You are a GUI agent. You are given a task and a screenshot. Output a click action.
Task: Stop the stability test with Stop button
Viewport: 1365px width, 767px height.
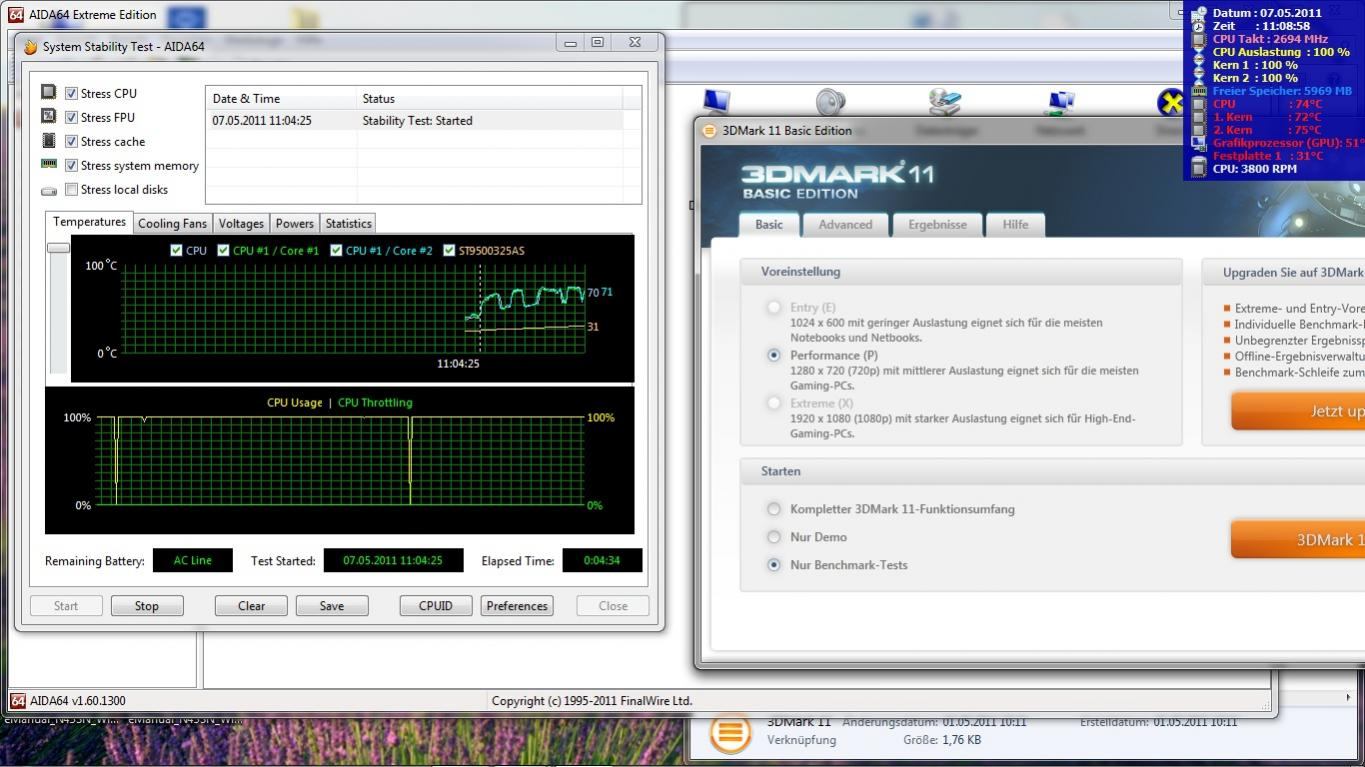[146, 606]
